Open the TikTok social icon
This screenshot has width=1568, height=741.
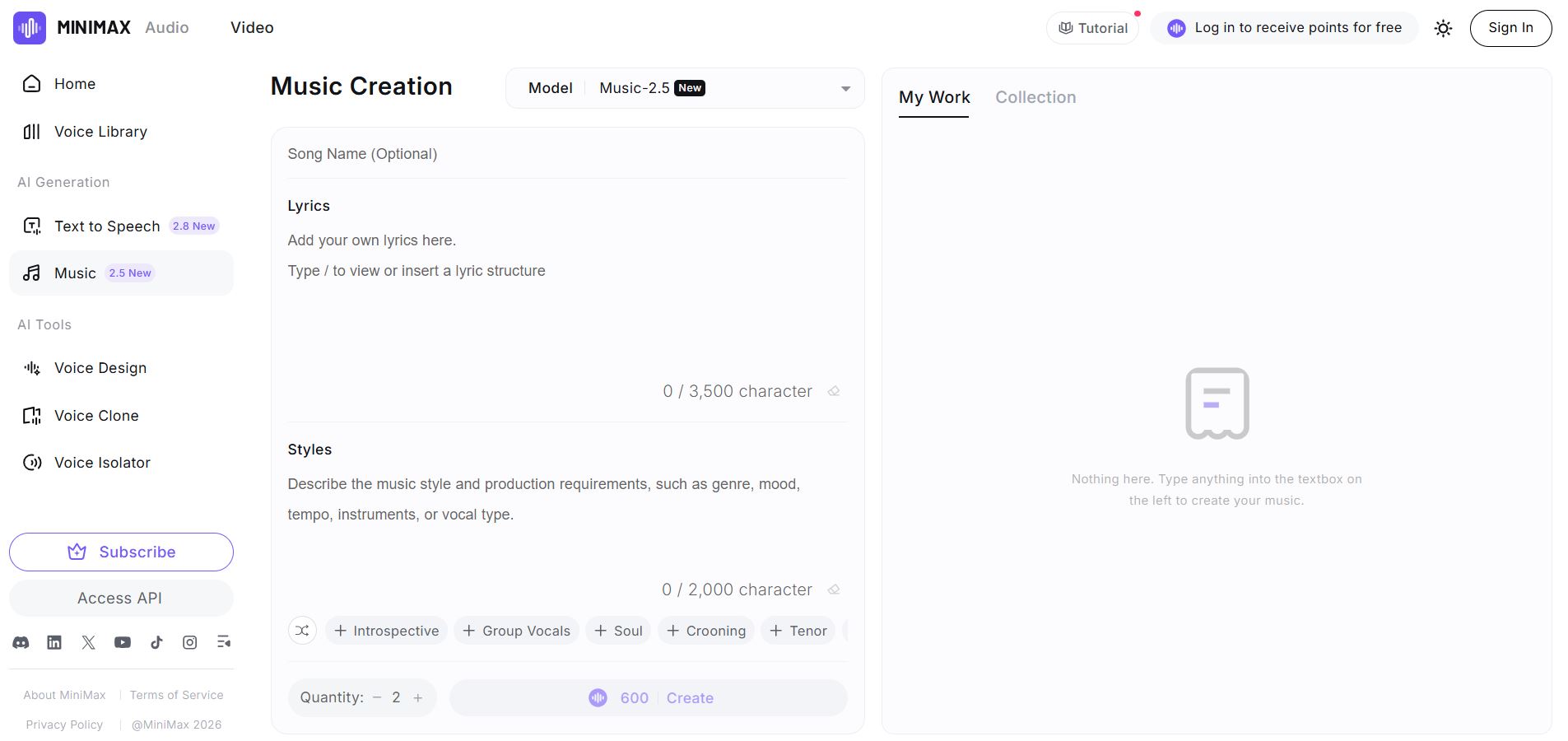pyautogui.click(x=156, y=642)
